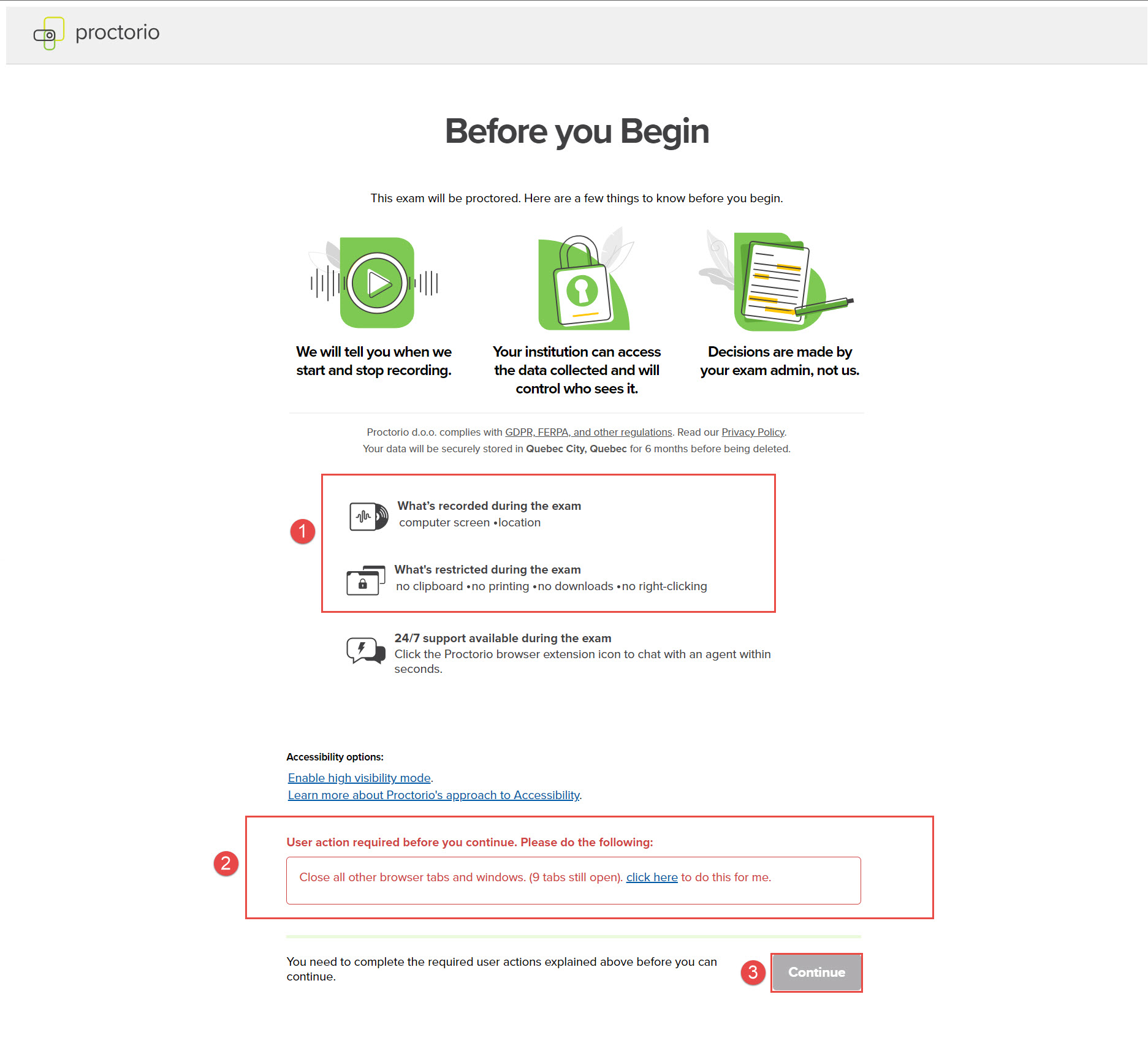Click the highlighted document illustration

[x=777, y=279]
